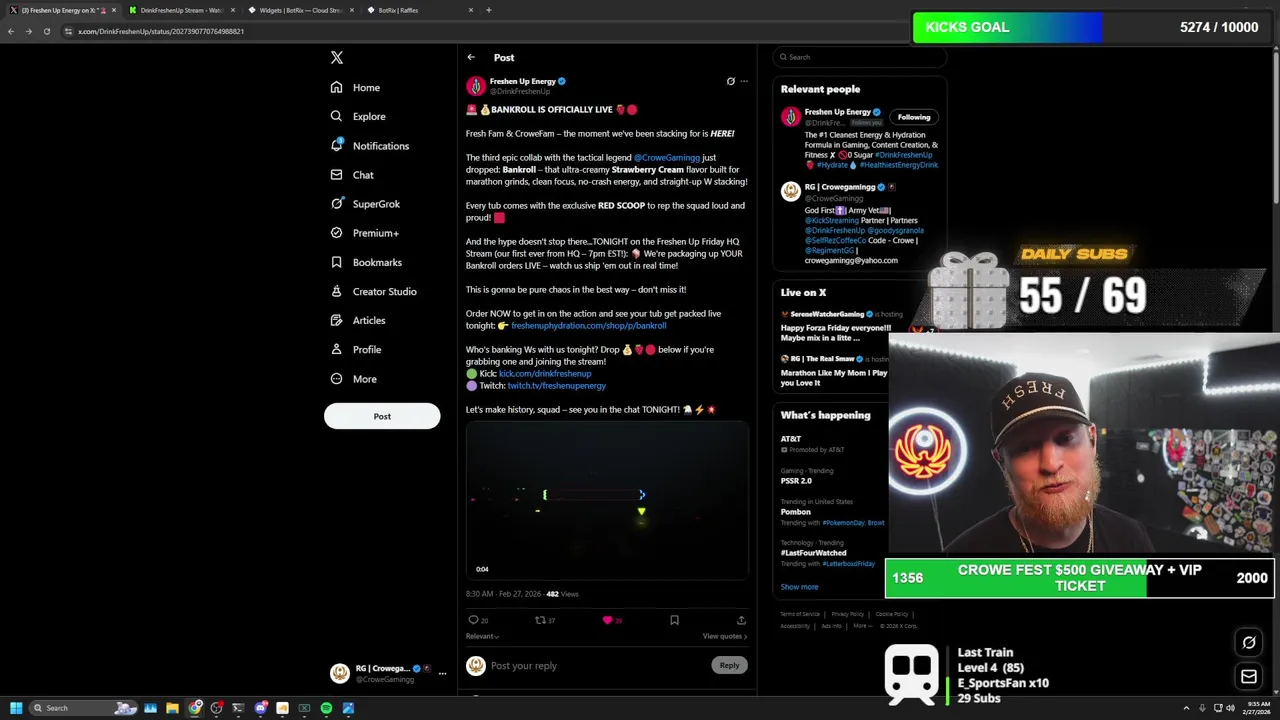The image size is (1280, 720).
Task: Open account menu dots beside CroweGamingg
Action: pos(442,673)
